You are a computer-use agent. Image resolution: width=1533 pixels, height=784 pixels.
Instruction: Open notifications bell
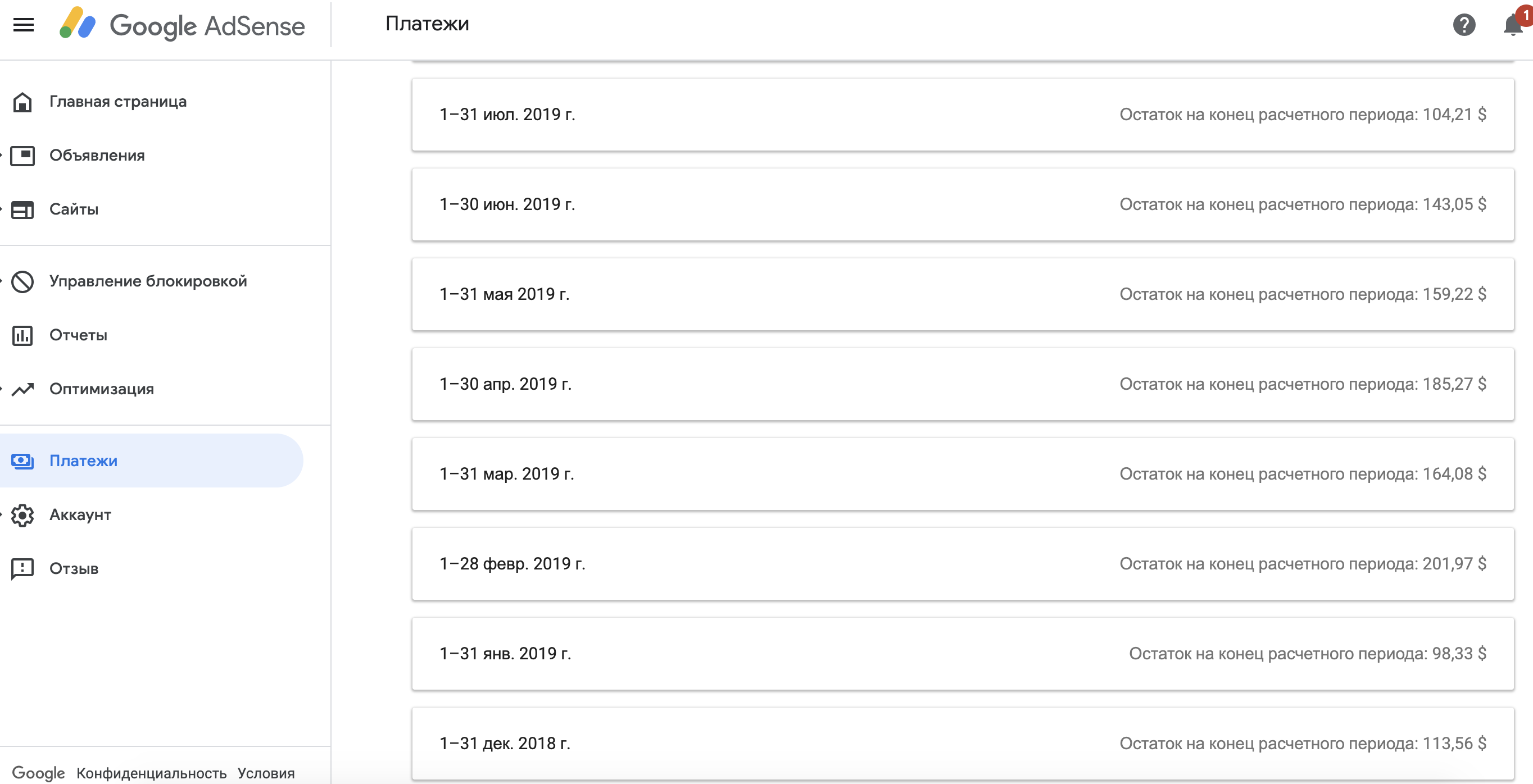[x=1512, y=25]
